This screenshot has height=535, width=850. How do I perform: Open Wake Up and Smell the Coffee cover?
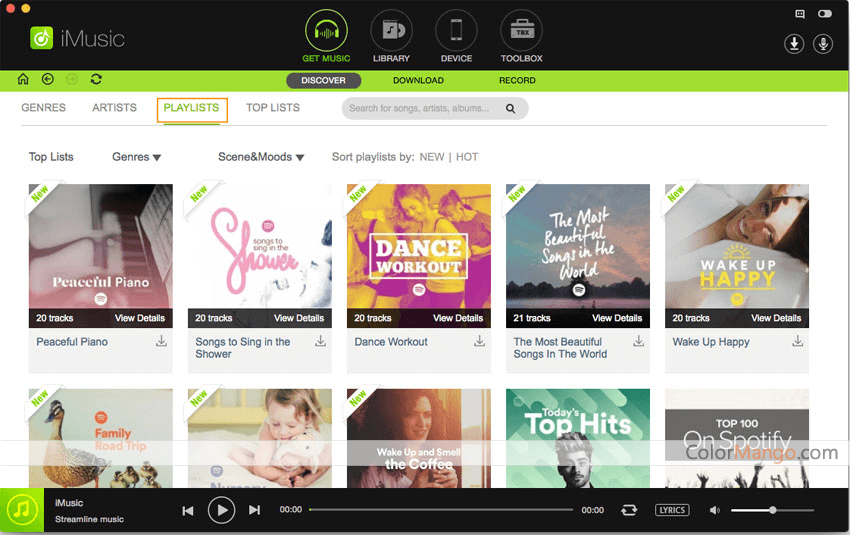tap(418, 438)
